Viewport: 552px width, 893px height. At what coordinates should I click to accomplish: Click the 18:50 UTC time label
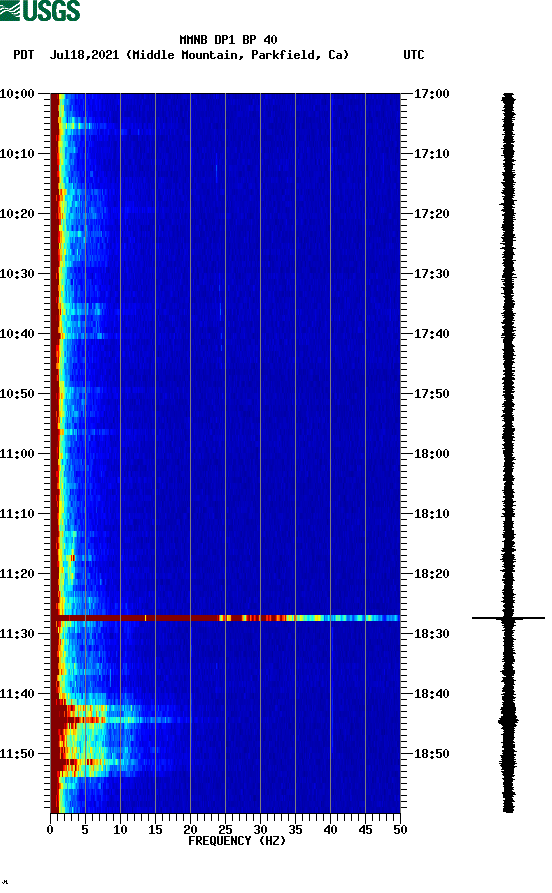pyautogui.click(x=431, y=753)
